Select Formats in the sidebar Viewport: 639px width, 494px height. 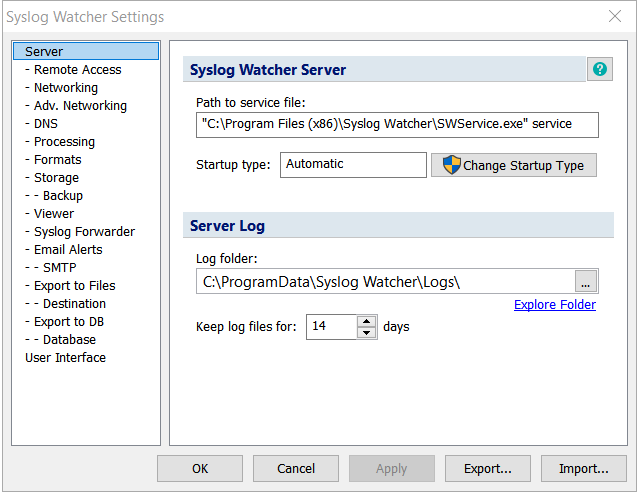57,159
